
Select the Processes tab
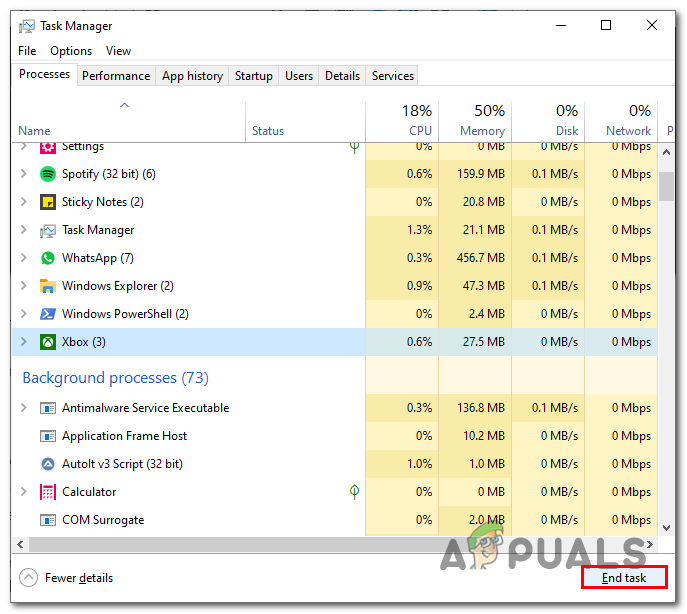pyautogui.click(x=44, y=74)
